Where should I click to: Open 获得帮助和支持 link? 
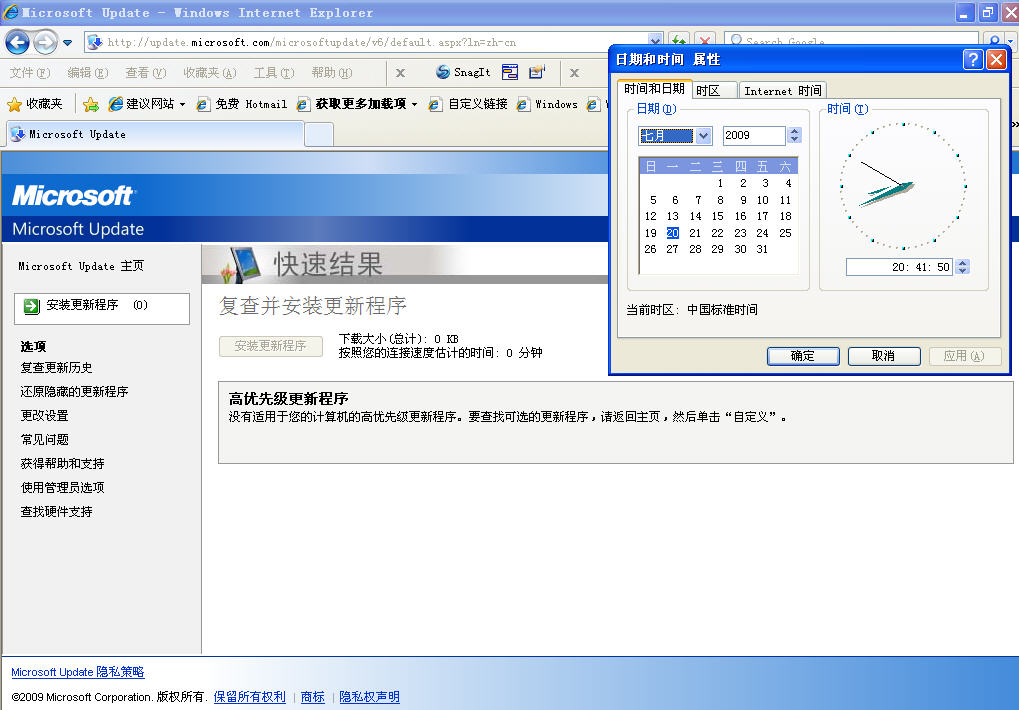point(62,464)
